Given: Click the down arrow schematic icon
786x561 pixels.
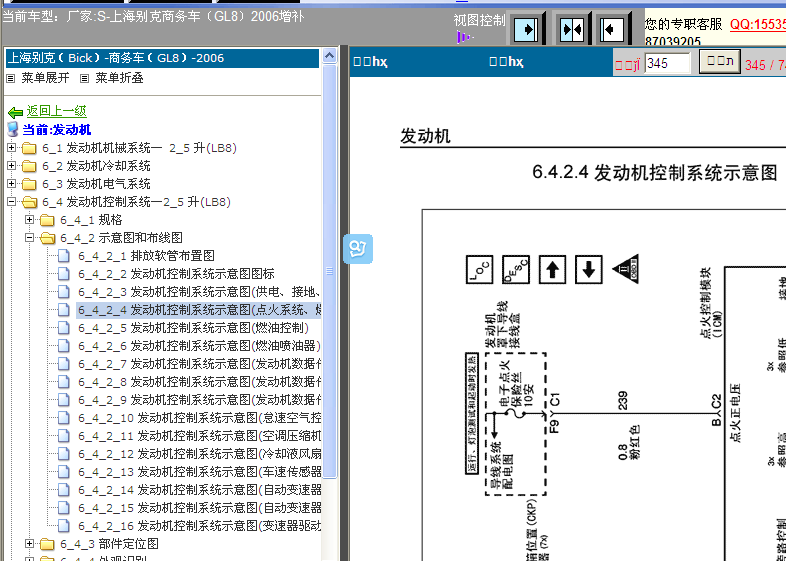Looking at the screenshot, I should point(588,269).
